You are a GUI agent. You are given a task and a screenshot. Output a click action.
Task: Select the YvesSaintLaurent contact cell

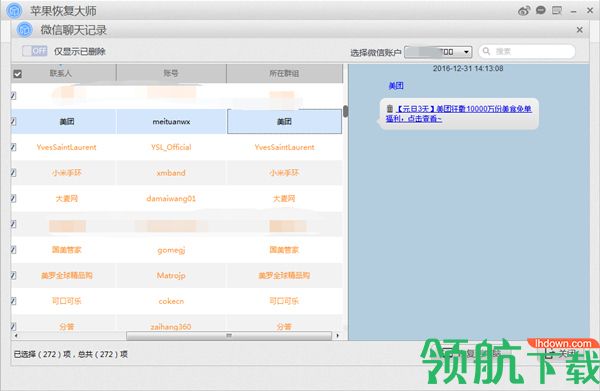pos(67,147)
